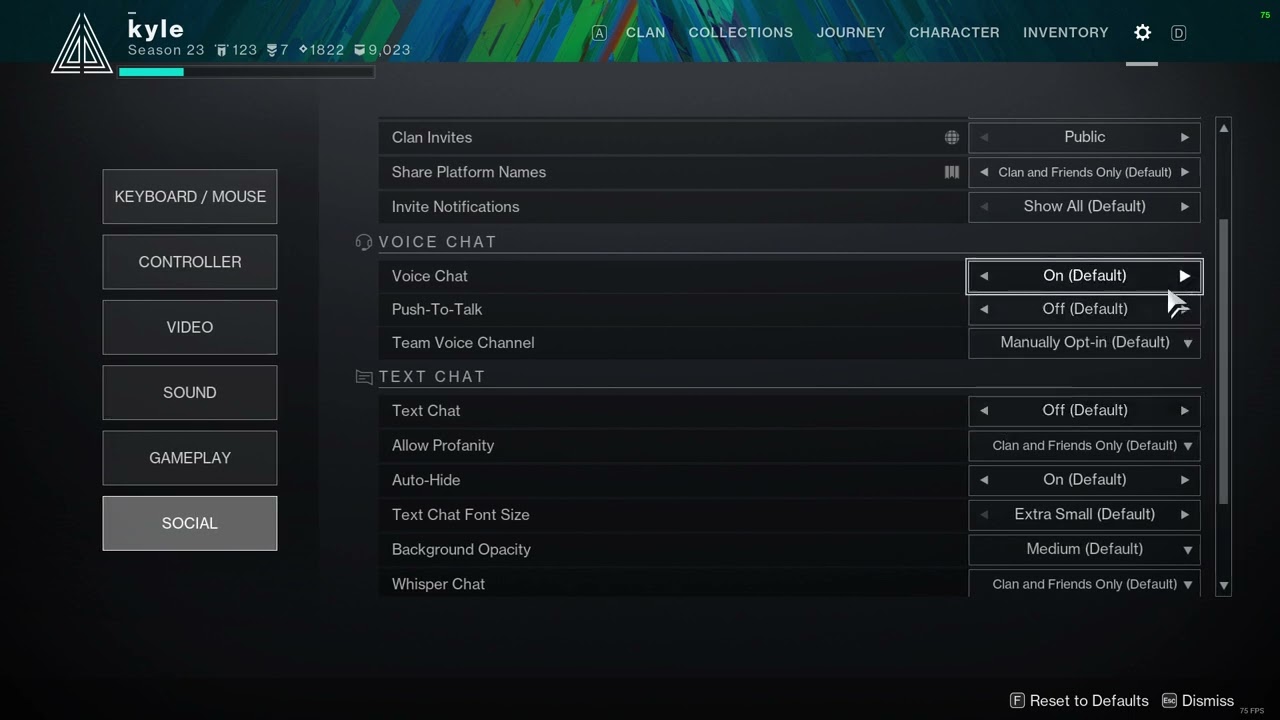
Task: Click left arrow on Push-To-Talk setting
Action: [984, 309]
